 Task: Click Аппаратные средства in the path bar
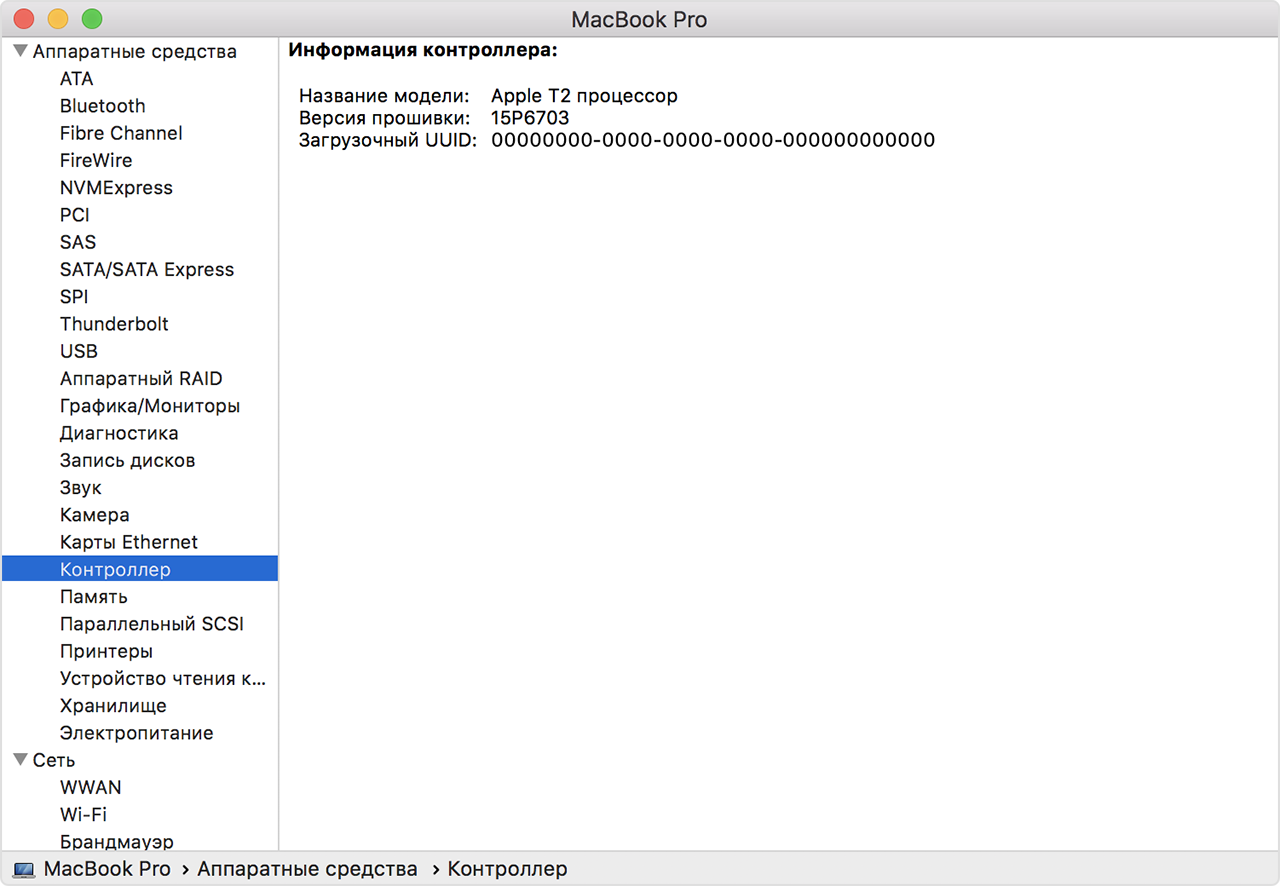coord(307,869)
